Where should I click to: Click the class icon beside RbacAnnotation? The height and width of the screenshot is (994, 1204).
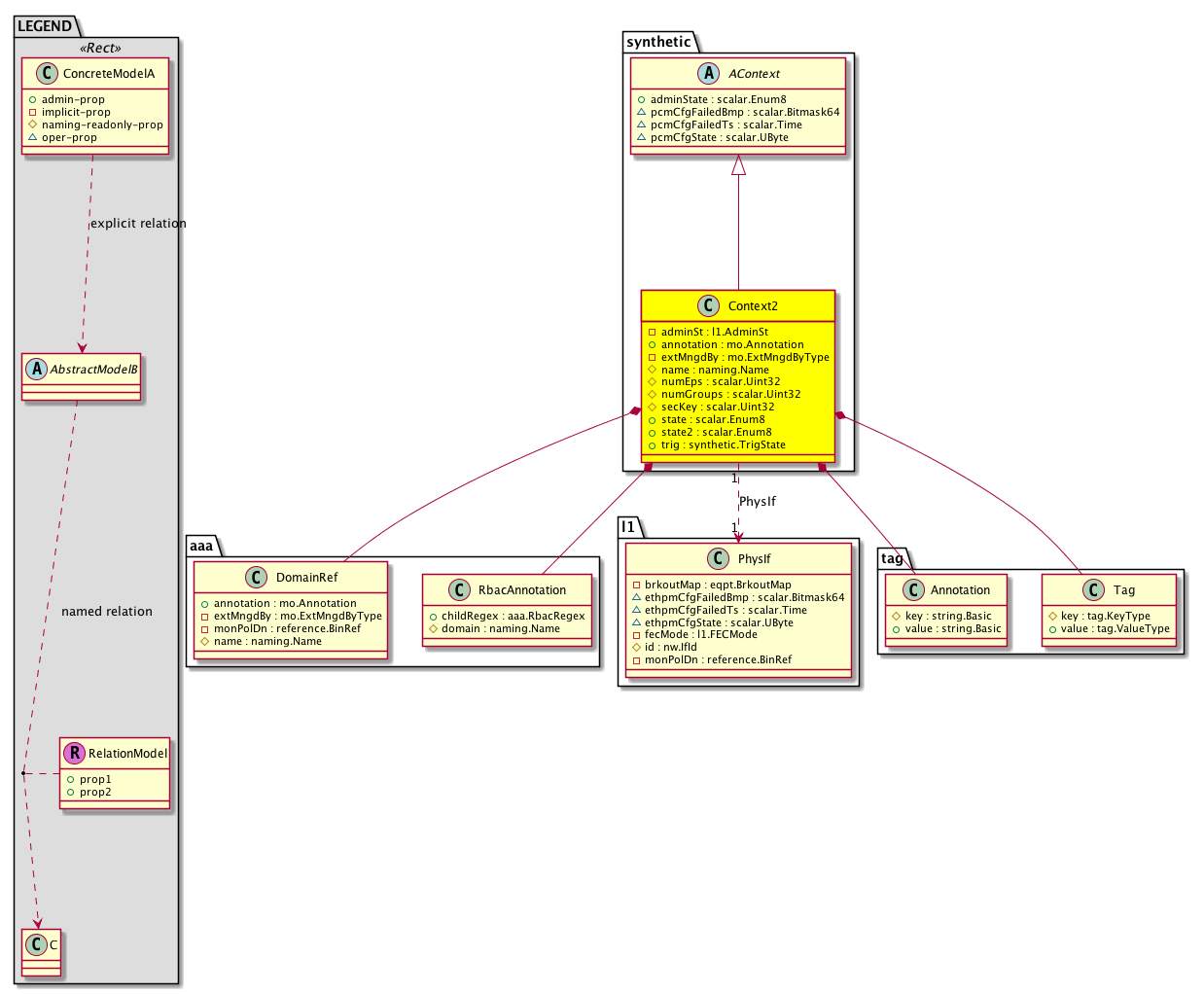click(x=459, y=589)
